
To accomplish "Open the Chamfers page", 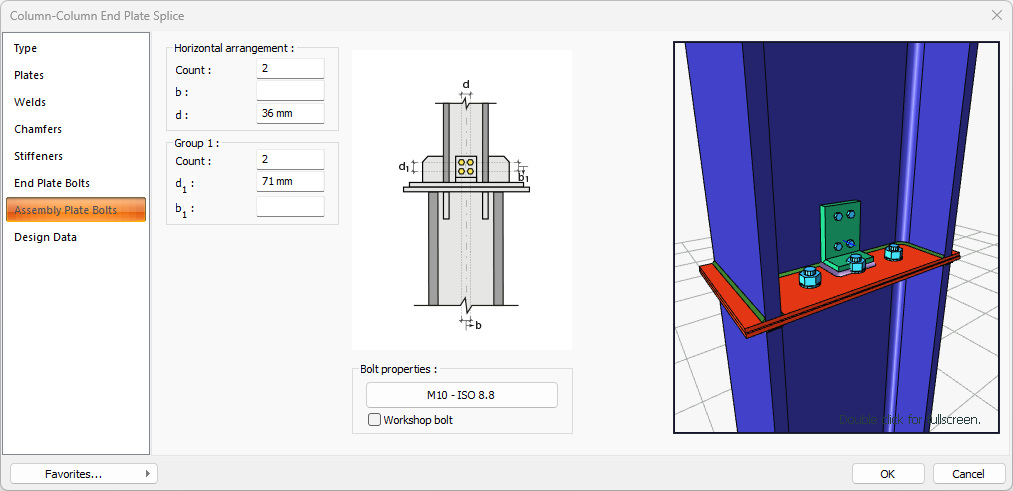I will [x=38, y=129].
